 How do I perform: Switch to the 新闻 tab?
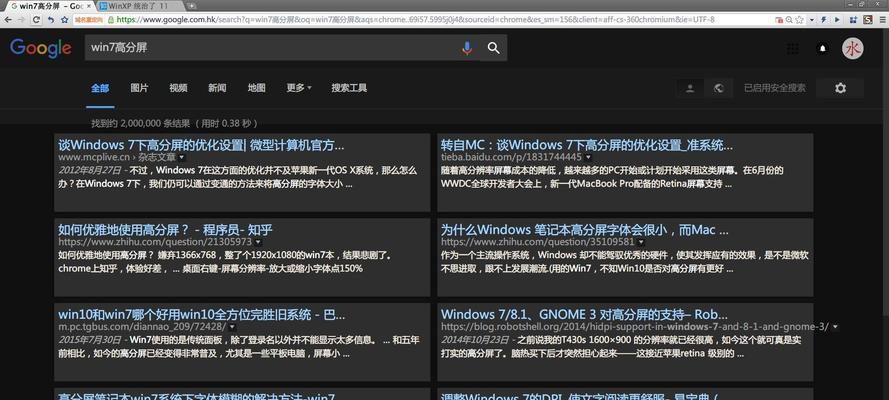coord(217,88)
